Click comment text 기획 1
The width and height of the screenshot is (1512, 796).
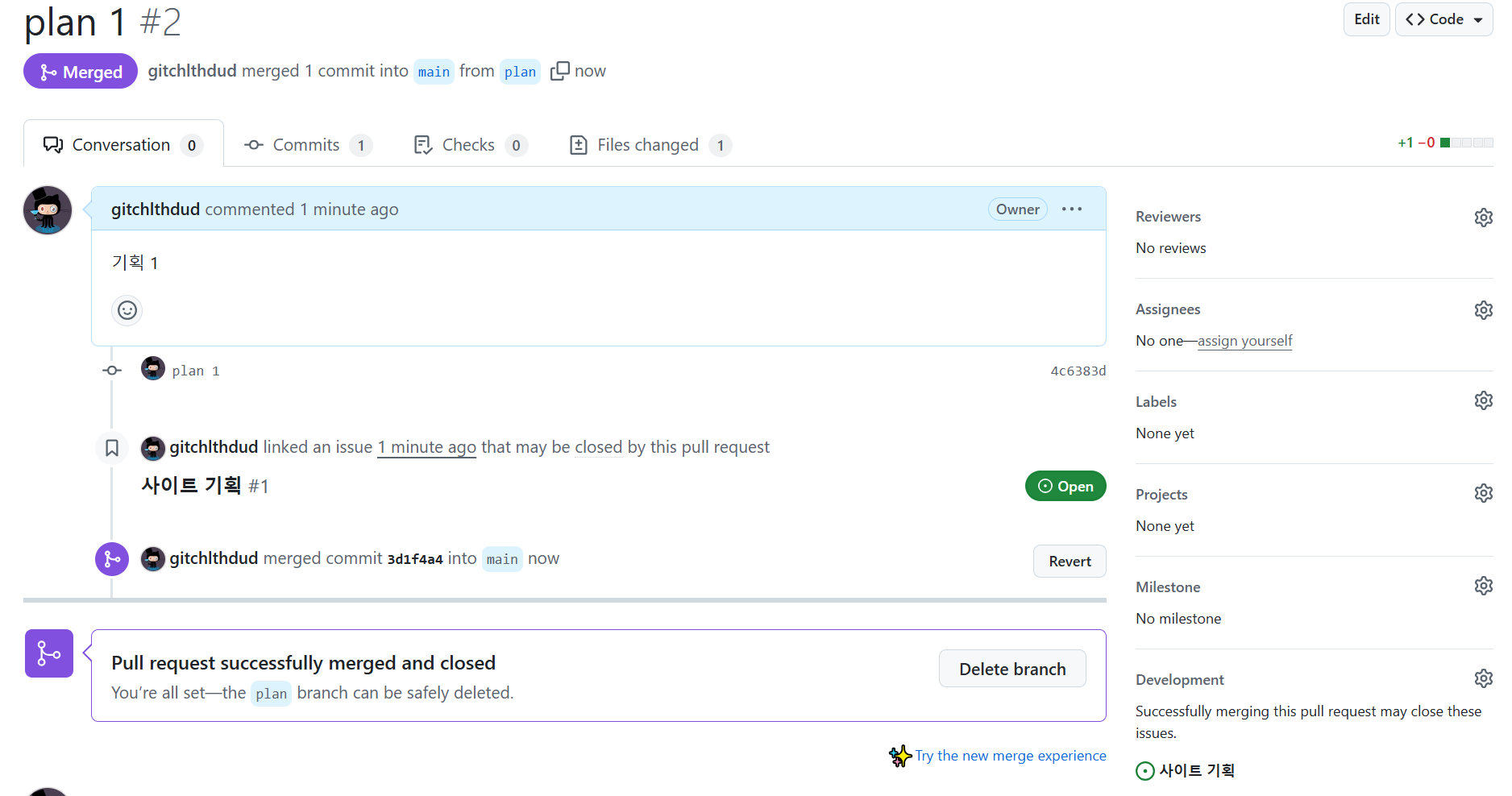tap(135, 263)
